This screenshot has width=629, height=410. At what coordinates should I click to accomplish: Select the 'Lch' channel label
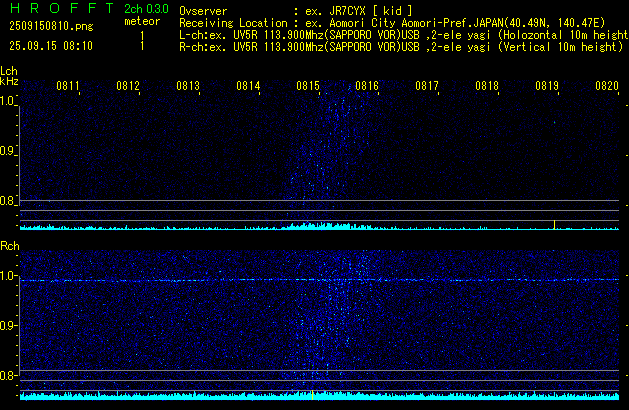click(x=9, y=71)
